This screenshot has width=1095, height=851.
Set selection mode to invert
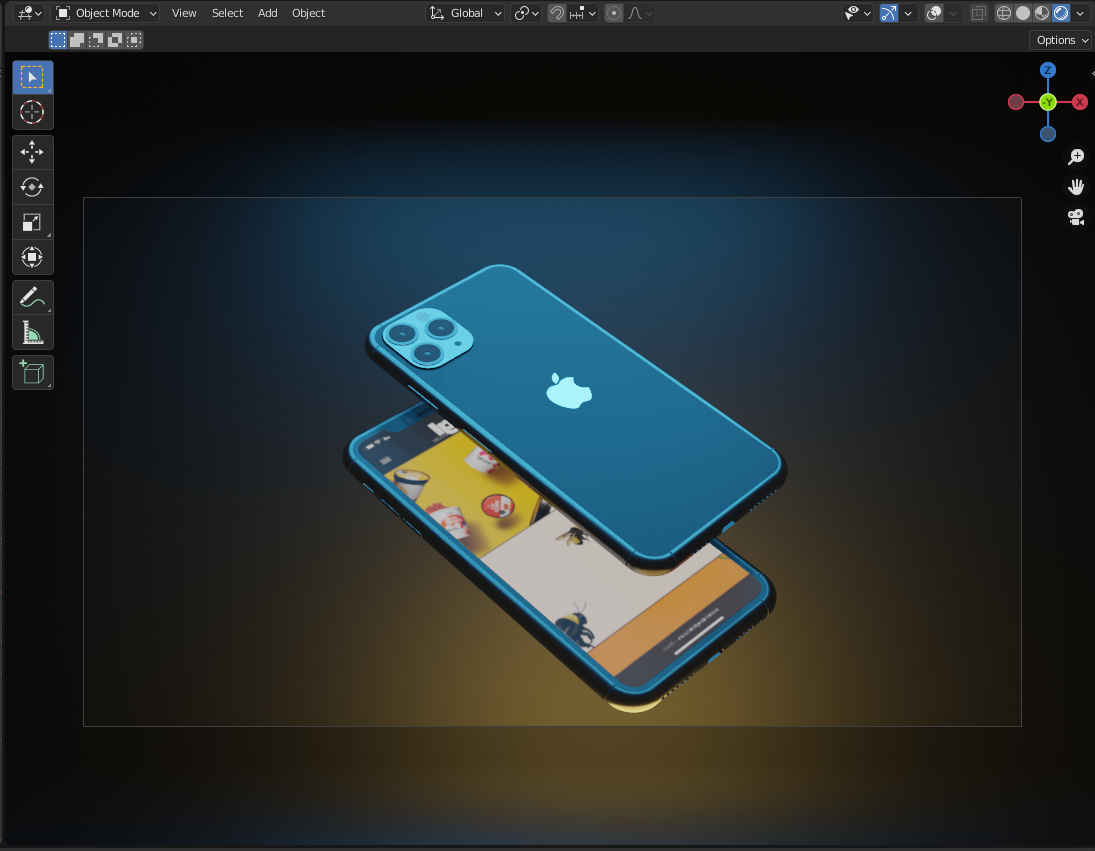115,40
